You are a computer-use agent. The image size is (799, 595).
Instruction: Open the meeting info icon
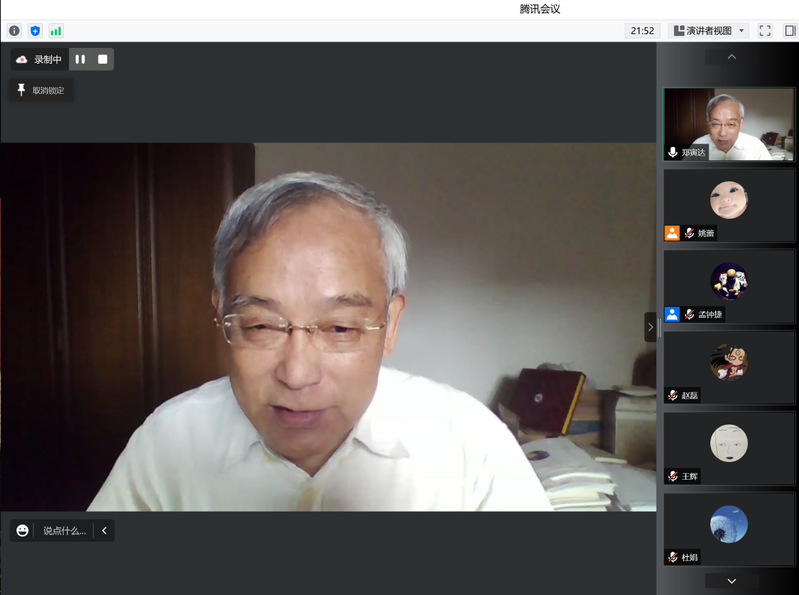[x=14, y=31]
